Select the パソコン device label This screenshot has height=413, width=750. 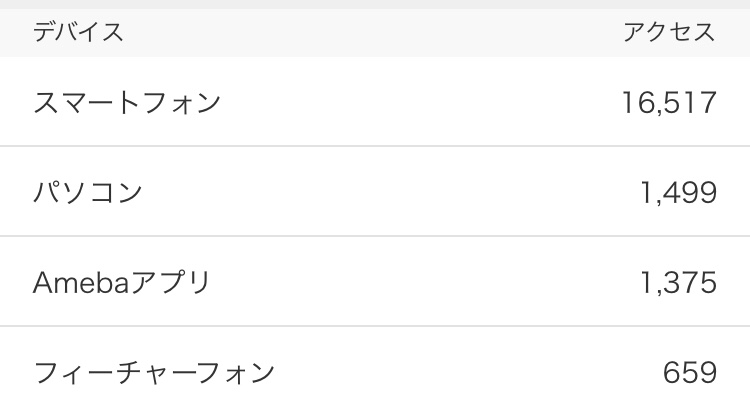[x=89, y=192]
